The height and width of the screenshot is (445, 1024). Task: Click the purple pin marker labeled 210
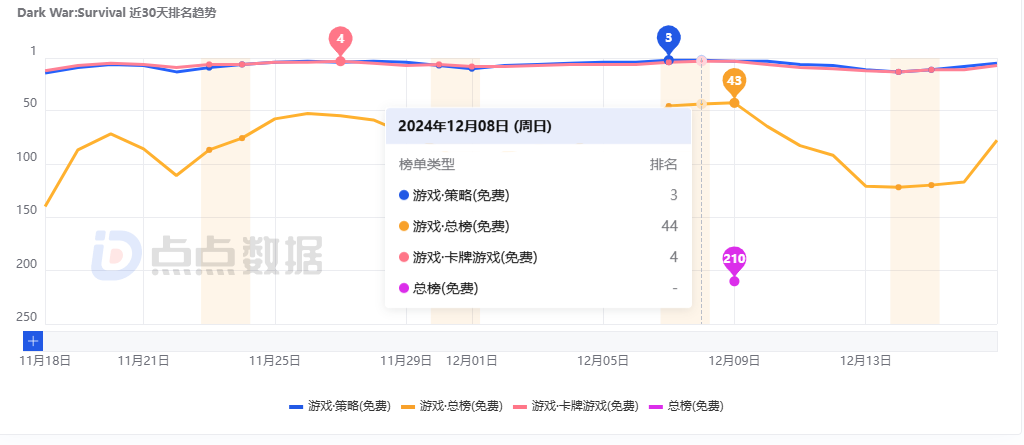(734, 259)
